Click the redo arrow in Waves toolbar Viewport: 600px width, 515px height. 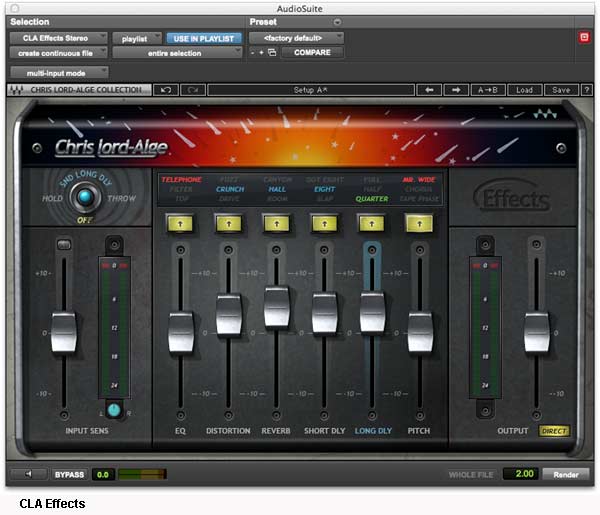193,90
